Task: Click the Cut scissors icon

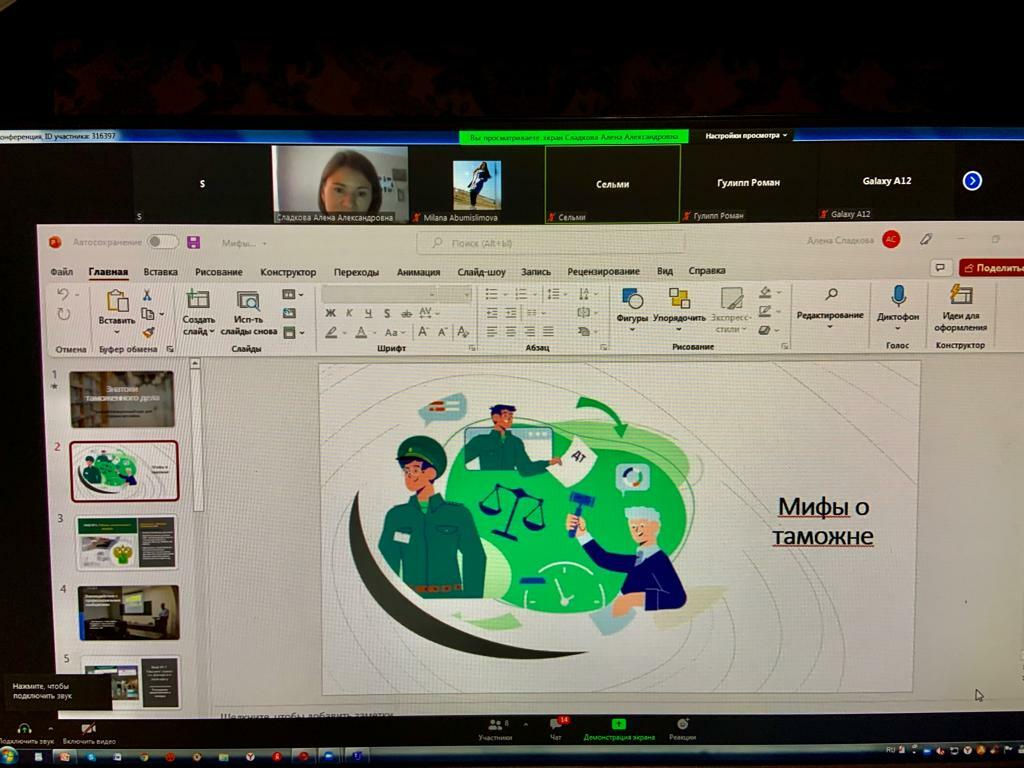Action: pos(147,295)
